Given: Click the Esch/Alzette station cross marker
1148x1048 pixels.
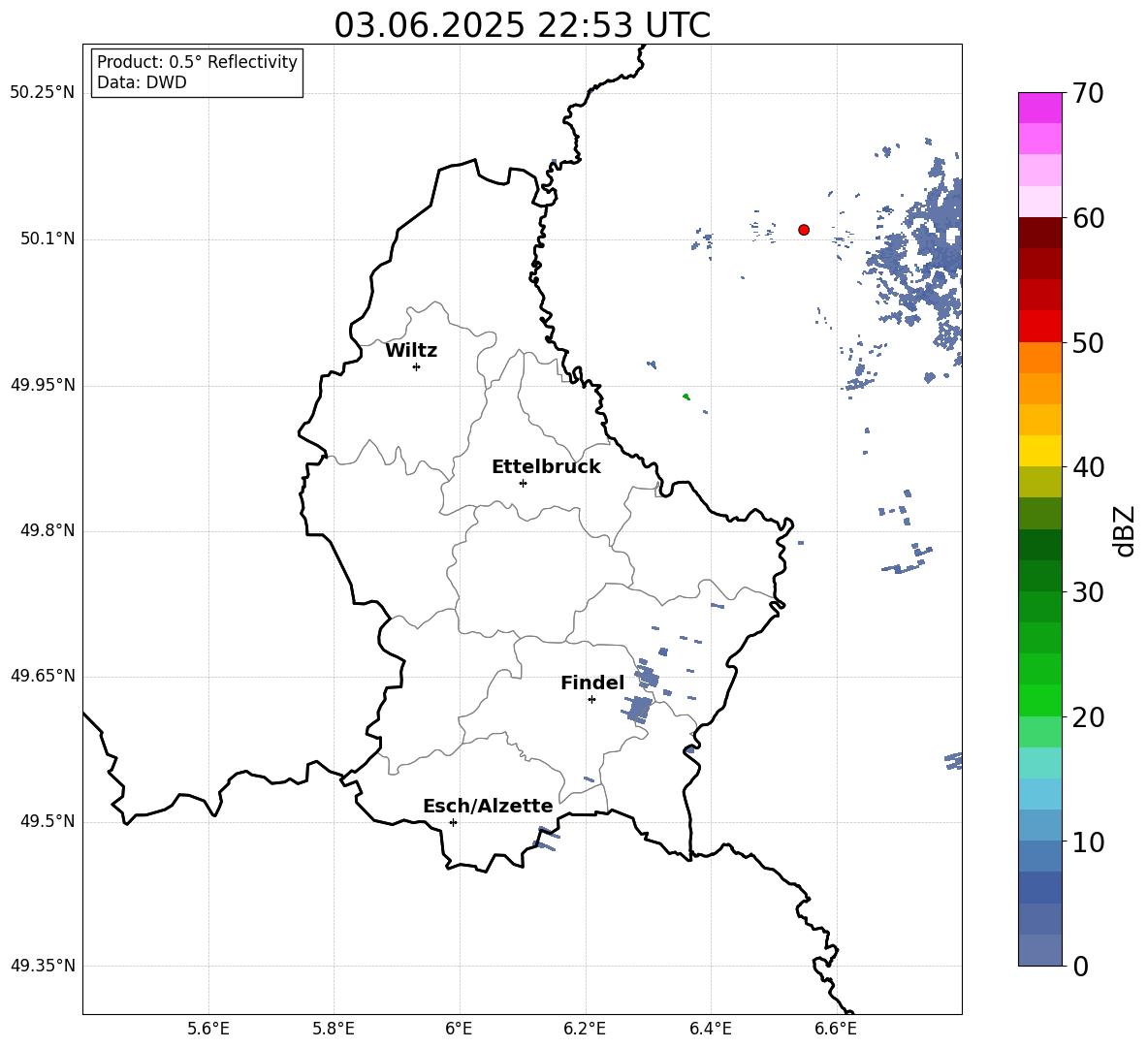Looking at the screenshot, I should tap(453, 822).
